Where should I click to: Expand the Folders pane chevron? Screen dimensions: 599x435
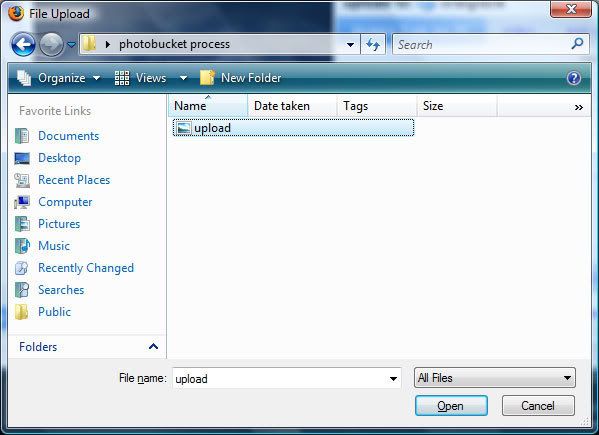153,346
